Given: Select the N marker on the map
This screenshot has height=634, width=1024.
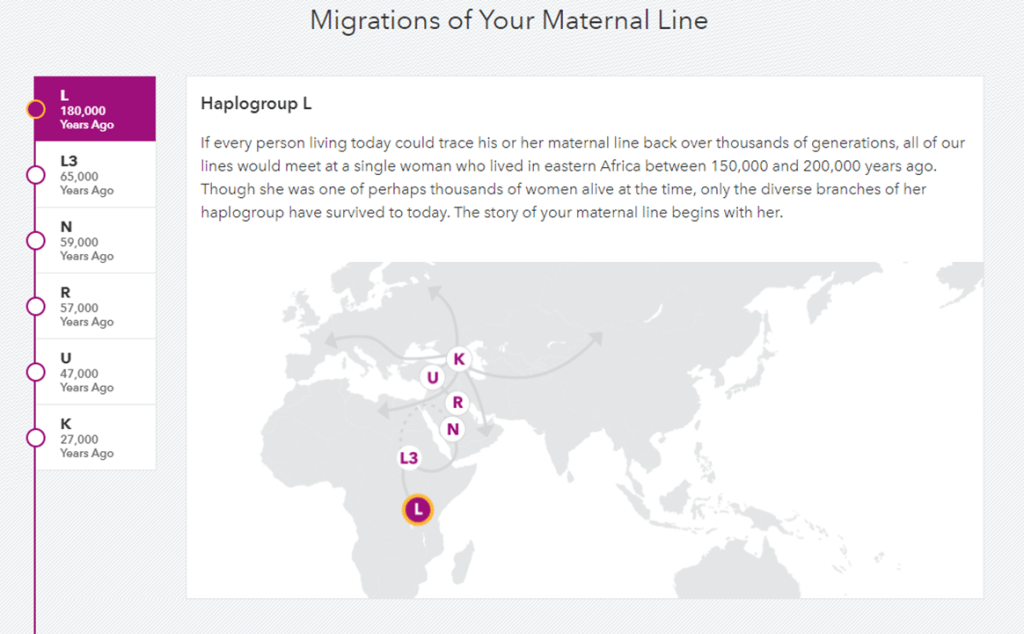Looking at the screenshot, I should 453,429.
